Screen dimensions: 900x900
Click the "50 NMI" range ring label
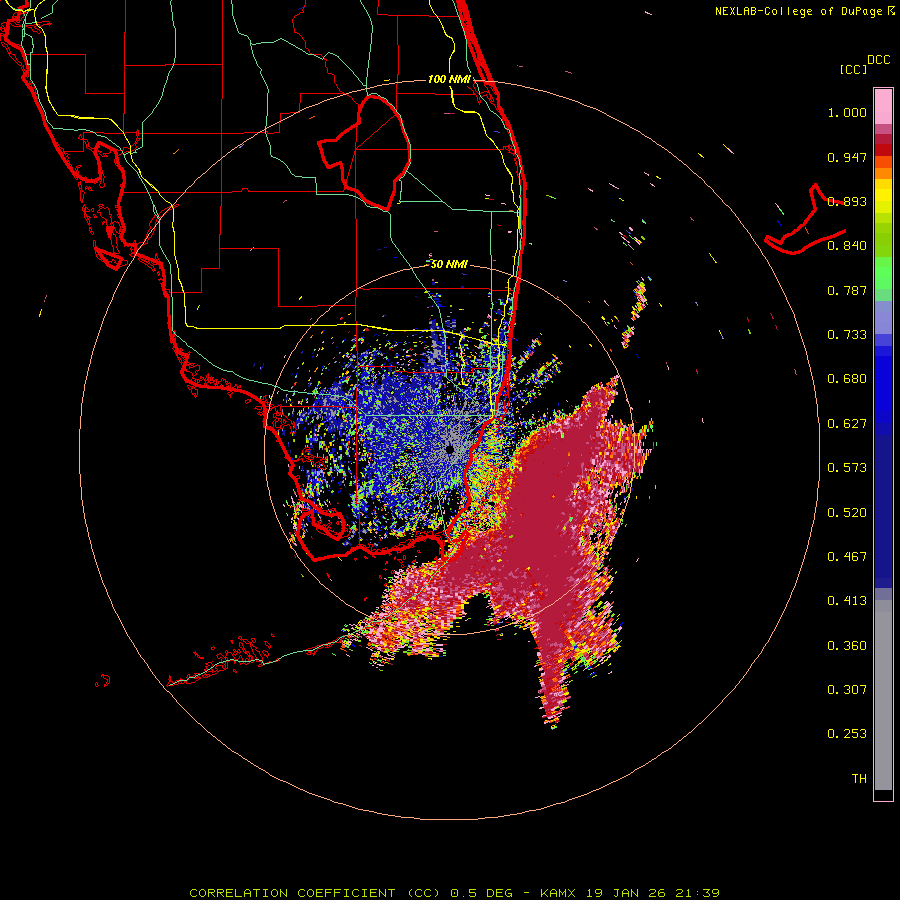pos(449,264)
